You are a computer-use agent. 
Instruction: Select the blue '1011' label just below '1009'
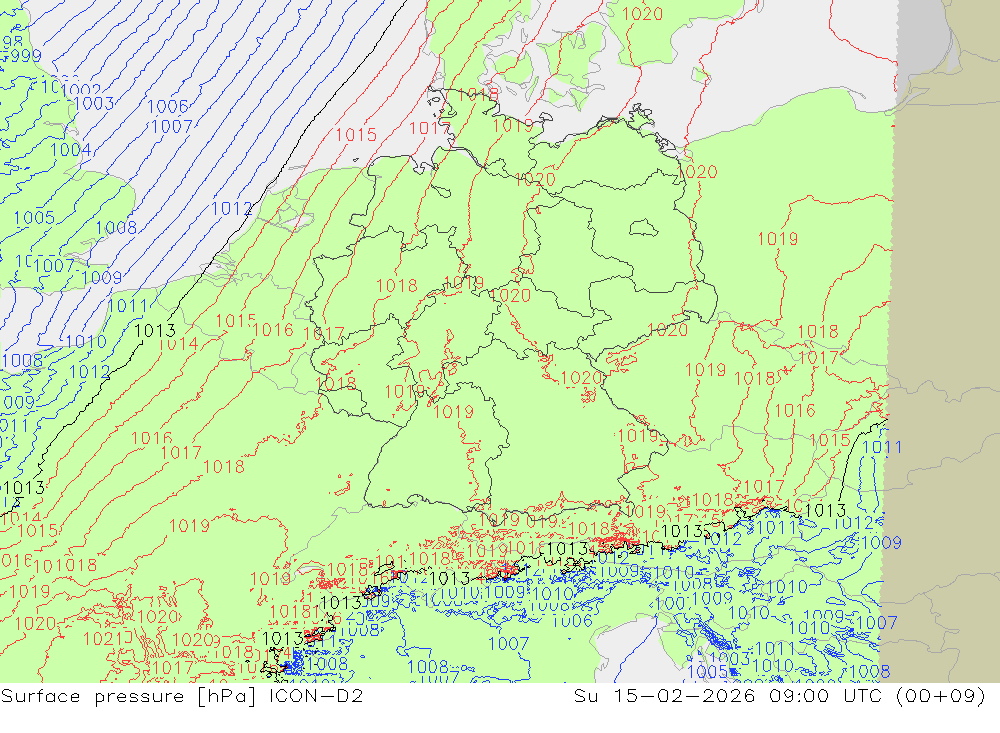[128, 306]
